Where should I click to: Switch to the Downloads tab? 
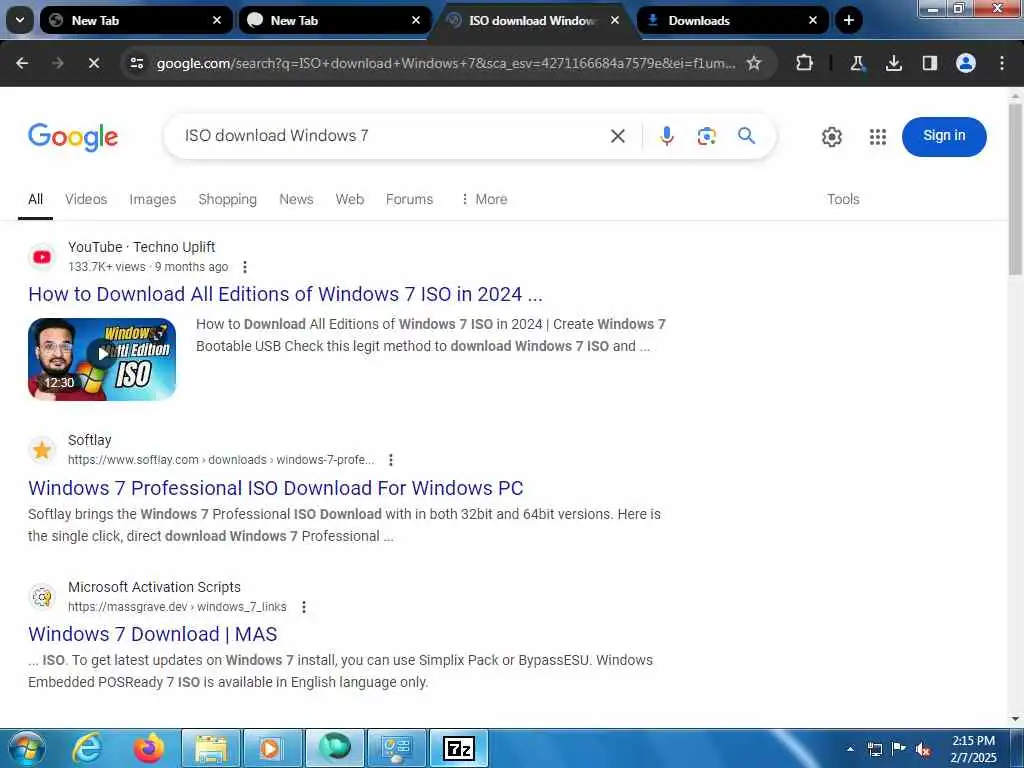click(733, 20)
